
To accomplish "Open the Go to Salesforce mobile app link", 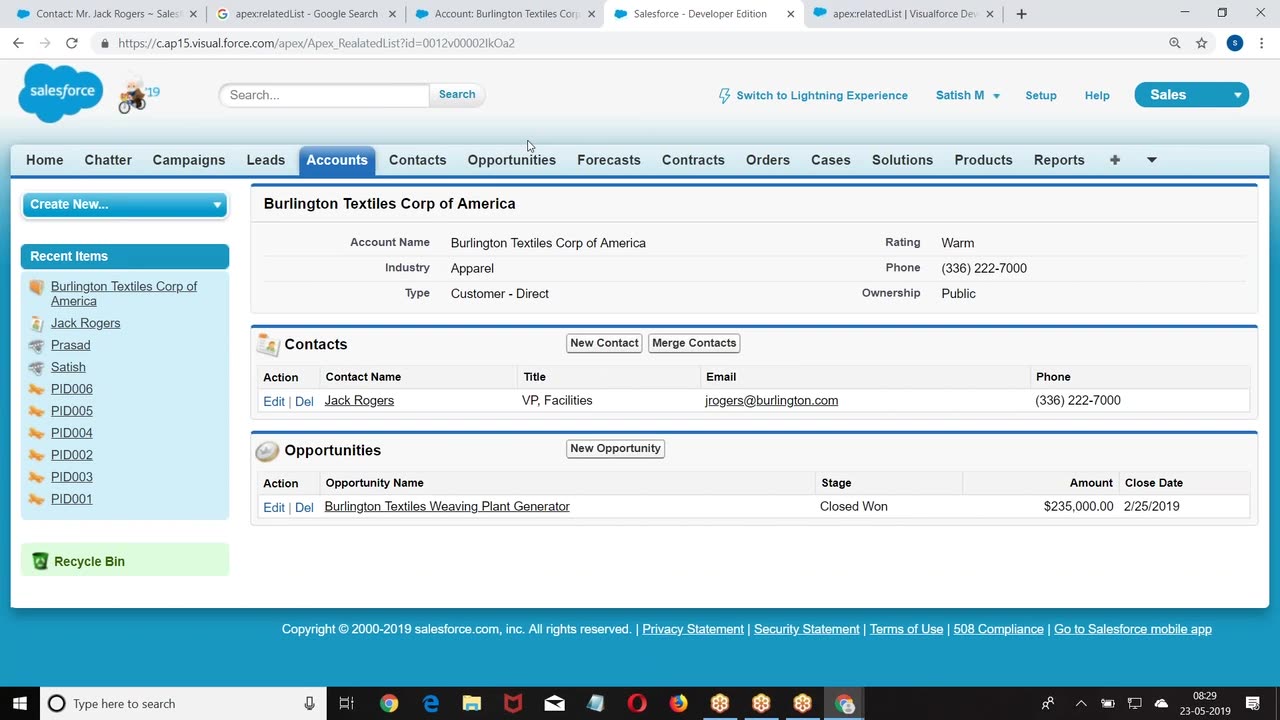I will coord(1133,629).
